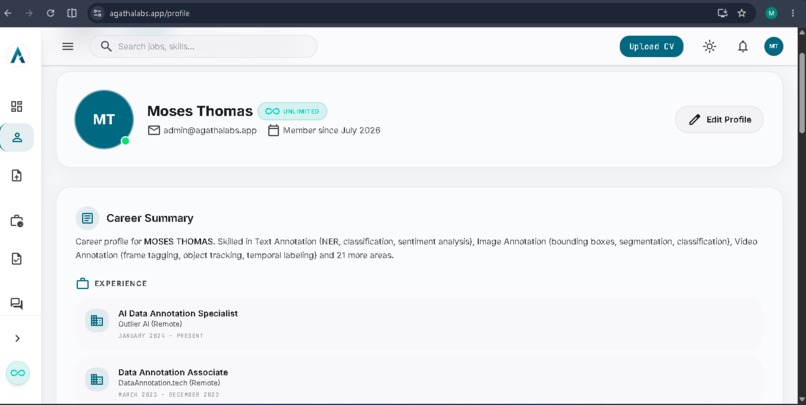Open the MT user avatar menu in header
806x405 pixels.
[x=774, y=46]
